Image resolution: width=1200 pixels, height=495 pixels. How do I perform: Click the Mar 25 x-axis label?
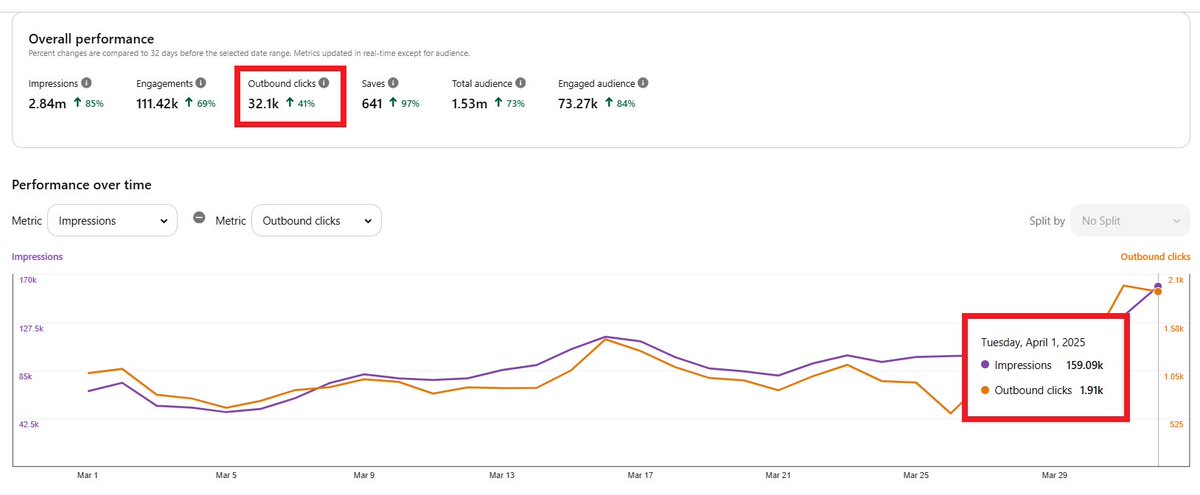point(916,476)
